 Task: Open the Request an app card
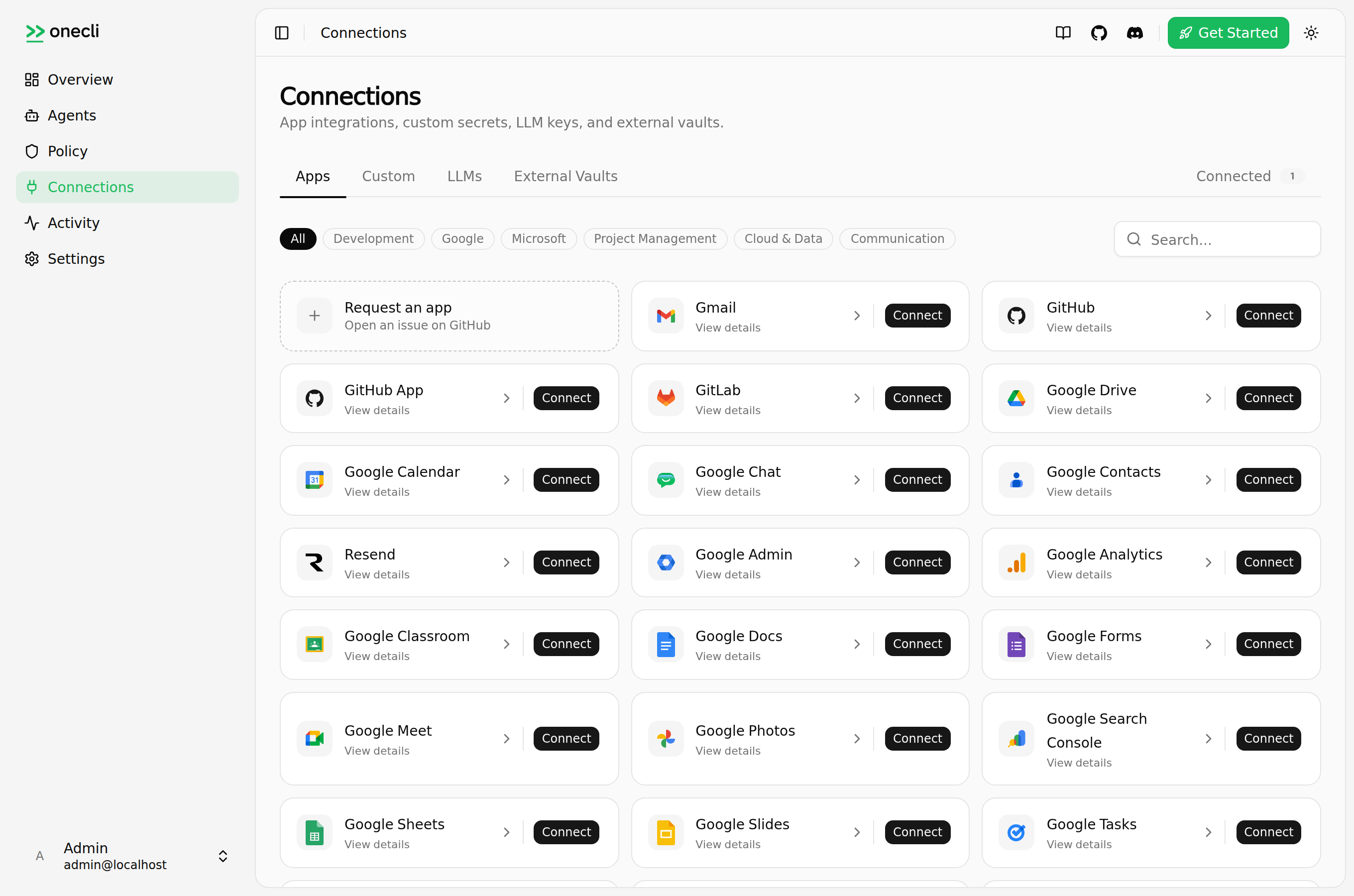point(449,316)
